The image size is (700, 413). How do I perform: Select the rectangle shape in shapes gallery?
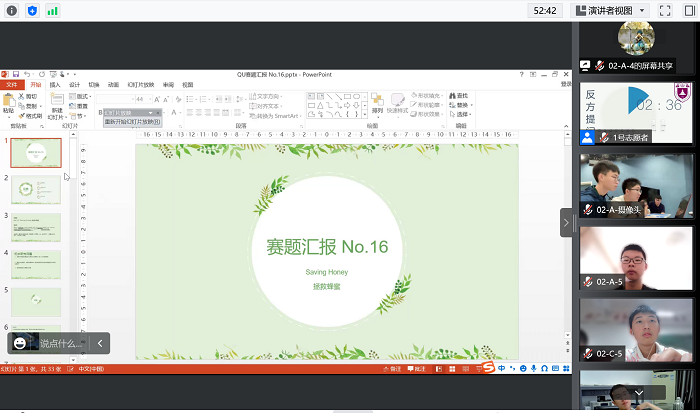[x=347, y=96]
